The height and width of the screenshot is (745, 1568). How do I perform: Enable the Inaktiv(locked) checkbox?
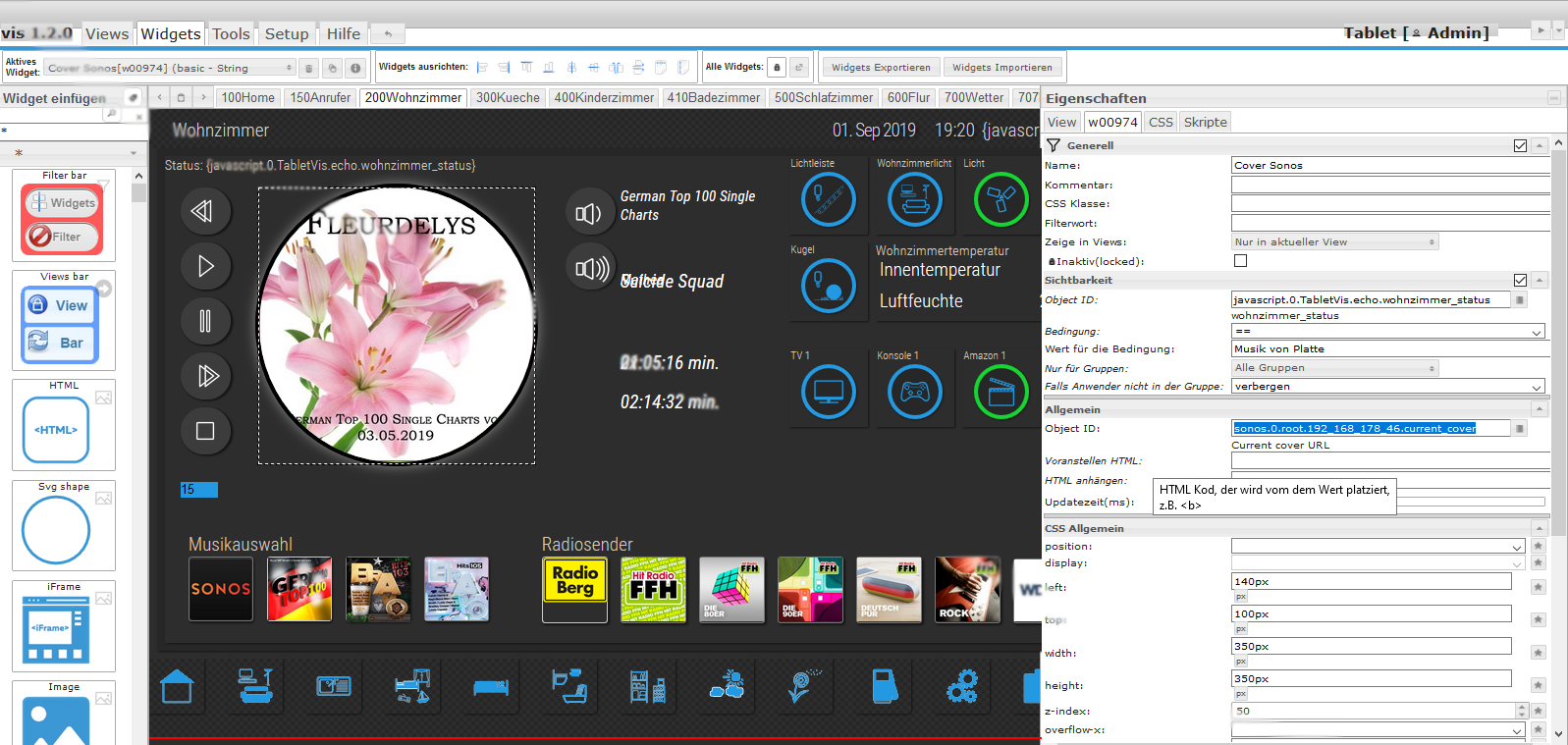pyautogui.click(x=1240, y=261)
